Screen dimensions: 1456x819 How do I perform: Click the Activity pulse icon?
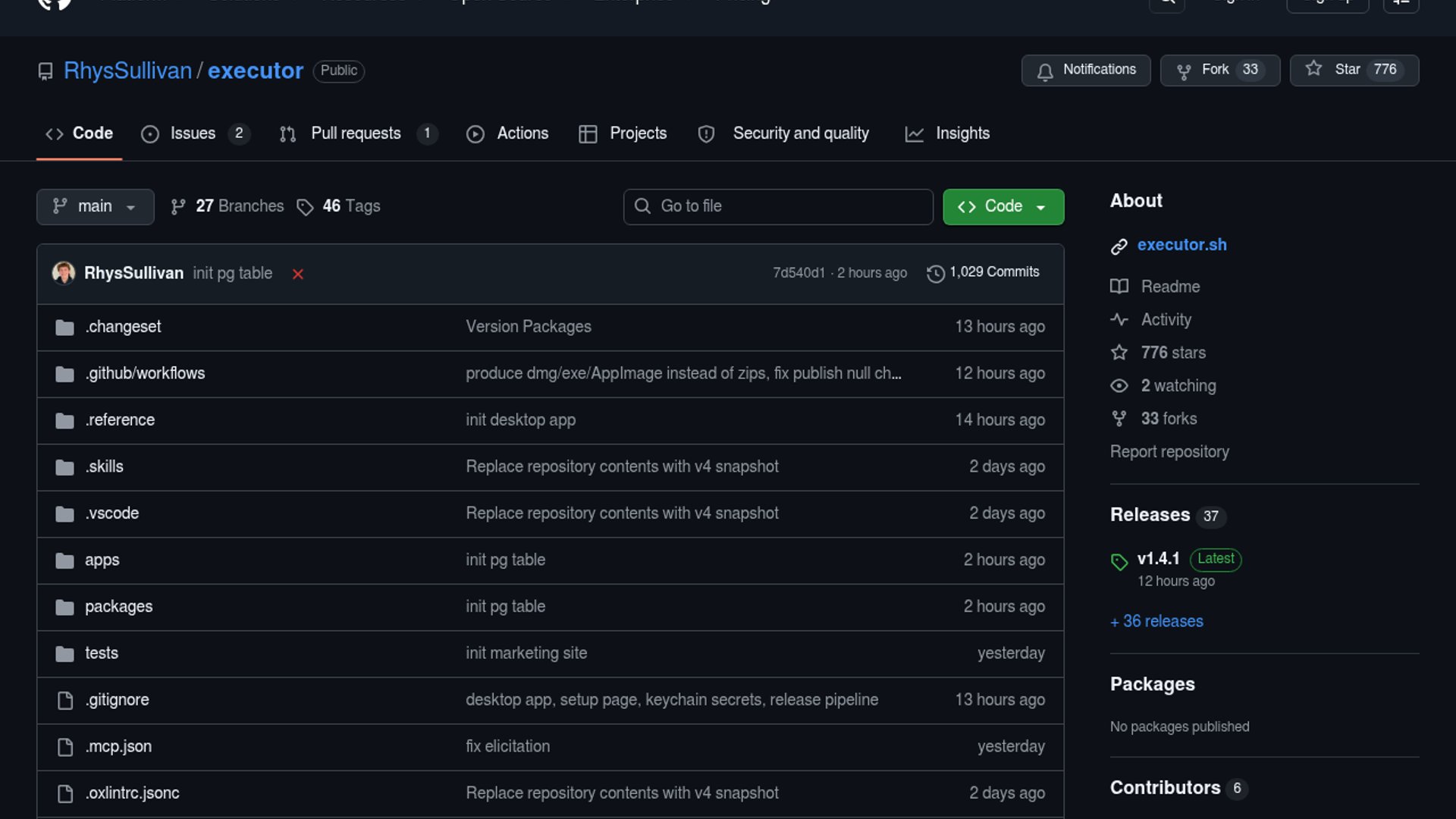[1119, 319]
